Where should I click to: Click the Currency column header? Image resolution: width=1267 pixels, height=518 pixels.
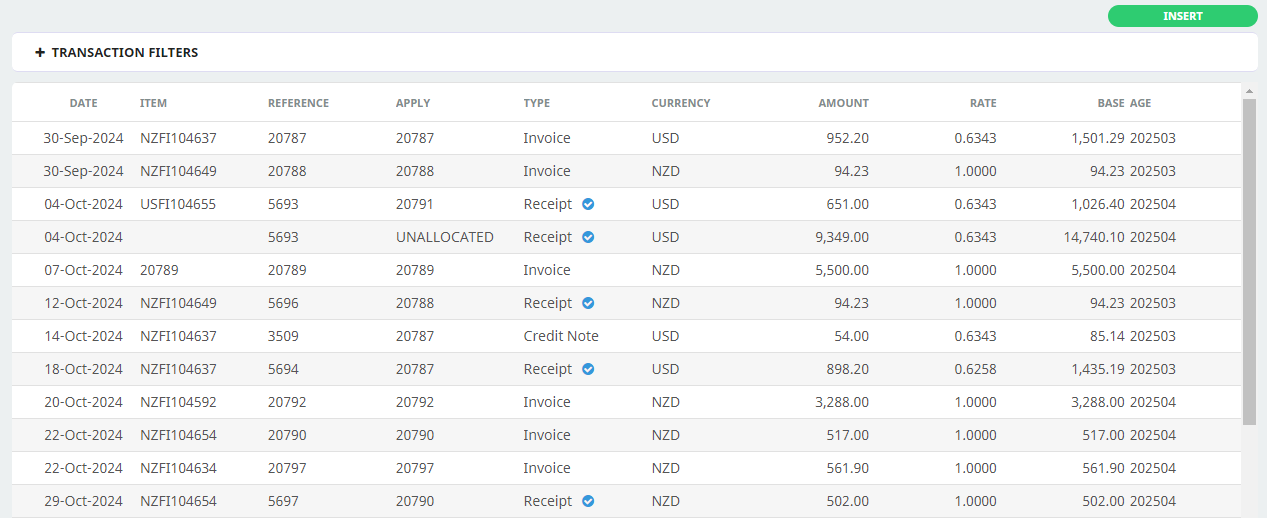681,103
